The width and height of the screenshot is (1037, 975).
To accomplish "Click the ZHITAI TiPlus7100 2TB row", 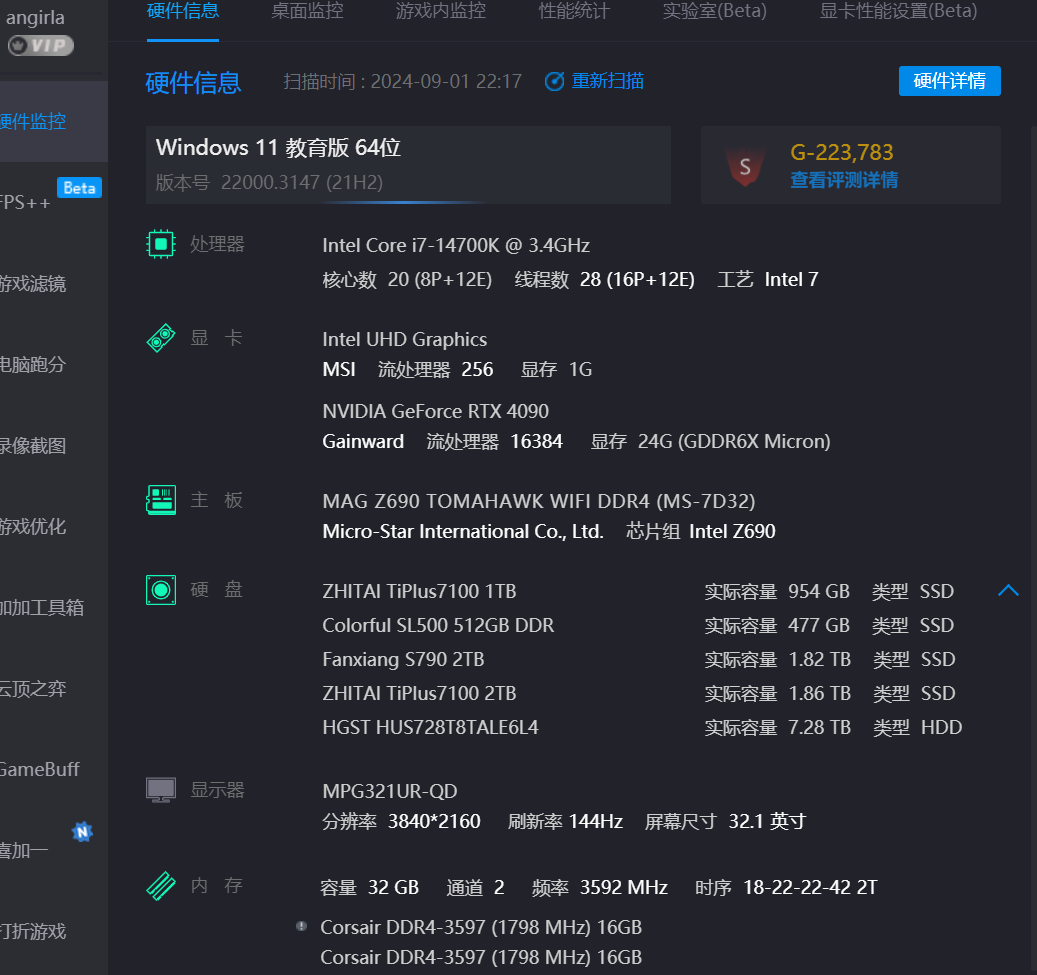I will click(x=638, y=693).
